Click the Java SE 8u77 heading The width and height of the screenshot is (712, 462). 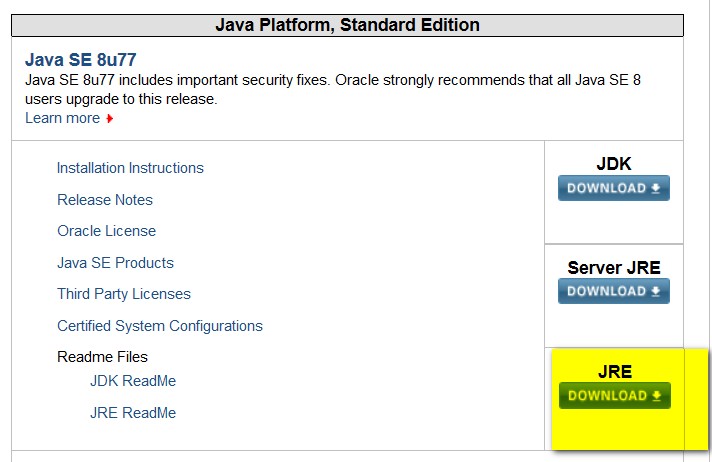coord(81,59)
